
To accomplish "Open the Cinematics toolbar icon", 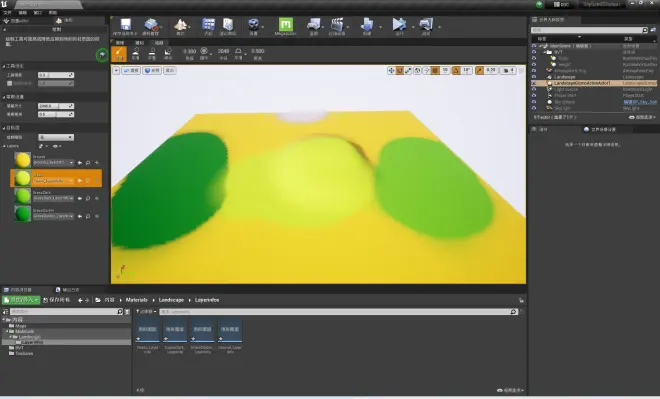I will pos(337,24).
